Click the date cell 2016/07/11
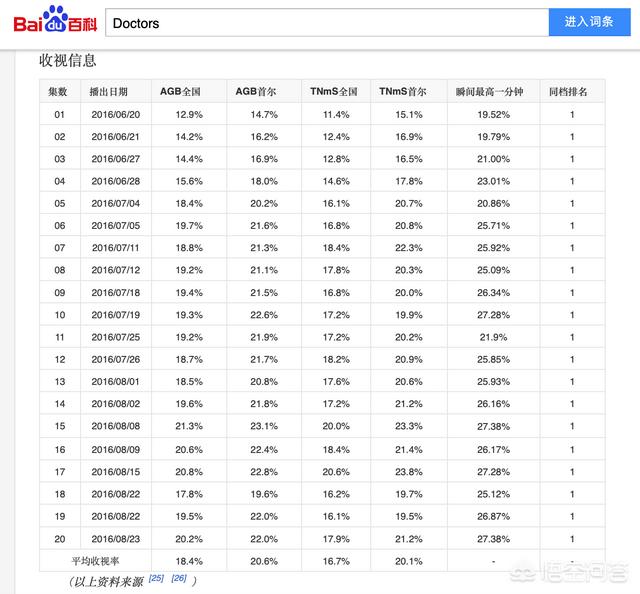 (x=116, y=248)
